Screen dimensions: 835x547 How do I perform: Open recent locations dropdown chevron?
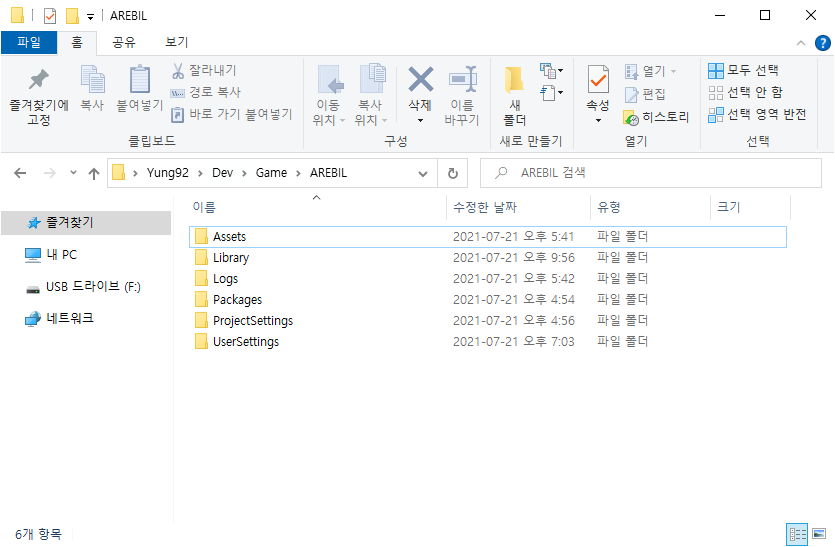pos(73,173)
